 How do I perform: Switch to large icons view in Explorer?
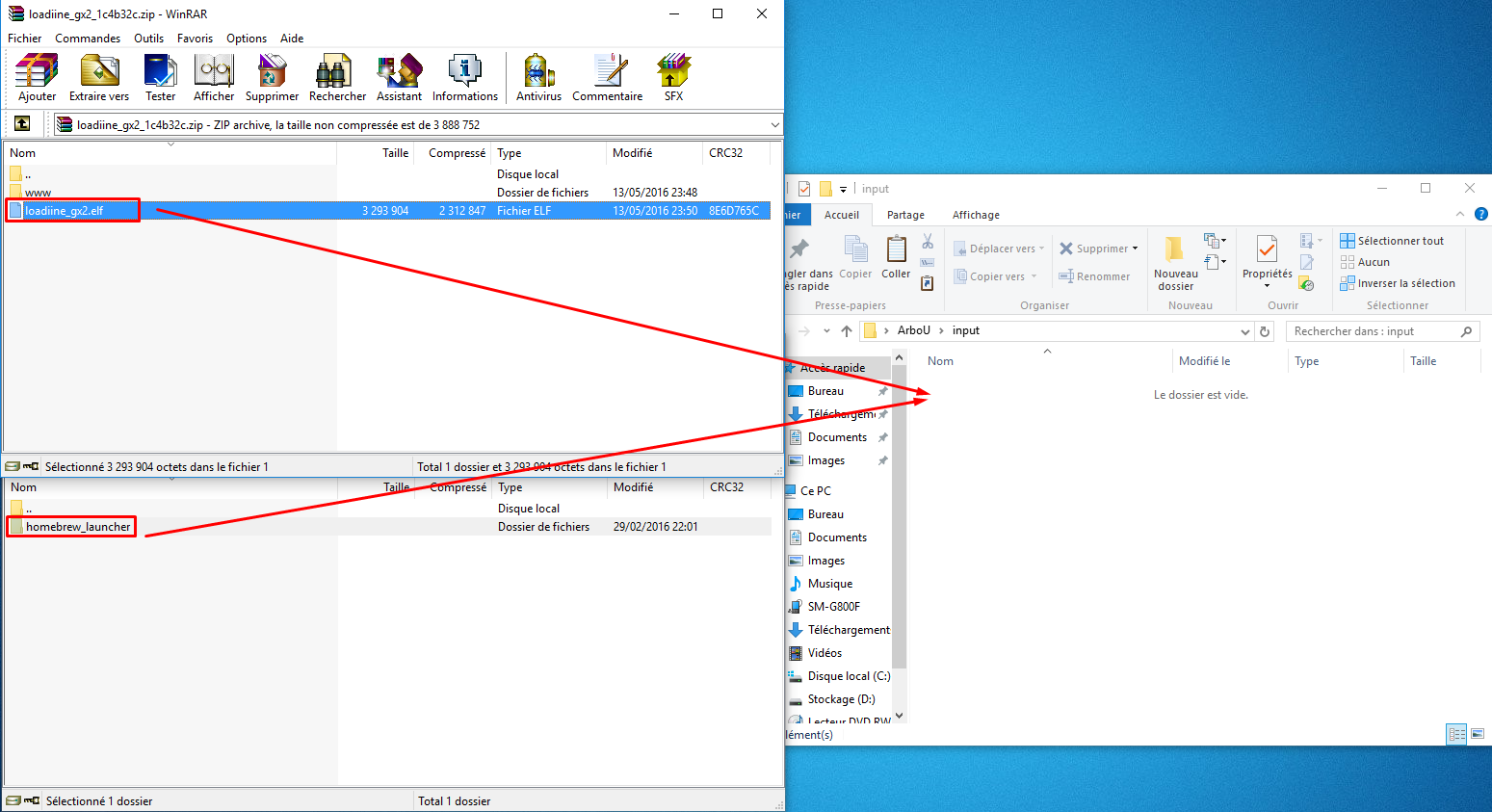1478,734
